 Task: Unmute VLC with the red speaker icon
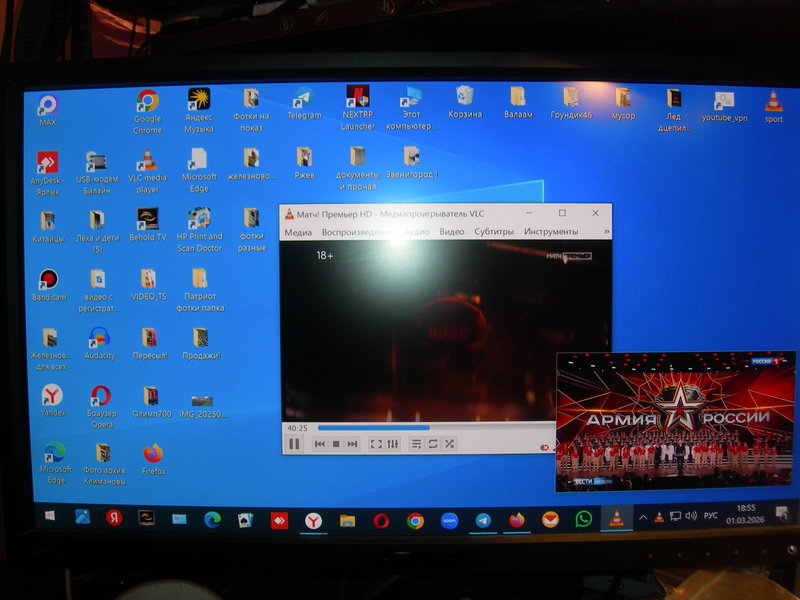[x=544, y=447]
